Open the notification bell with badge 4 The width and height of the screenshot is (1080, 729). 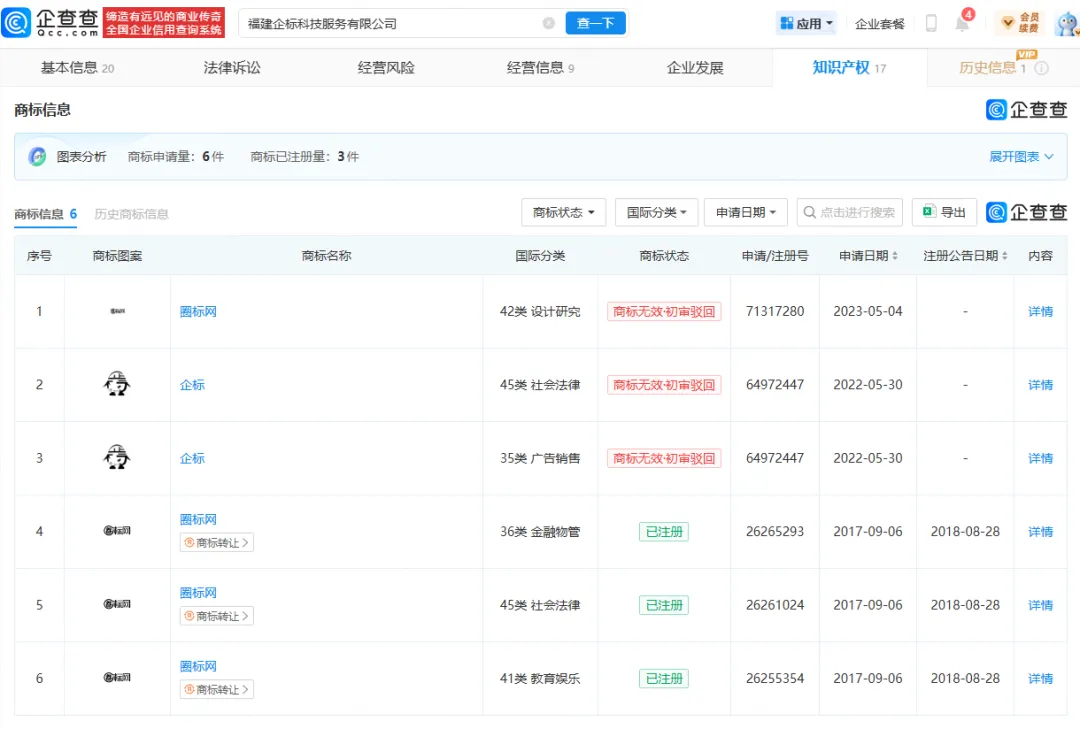[x=963, y=24]
